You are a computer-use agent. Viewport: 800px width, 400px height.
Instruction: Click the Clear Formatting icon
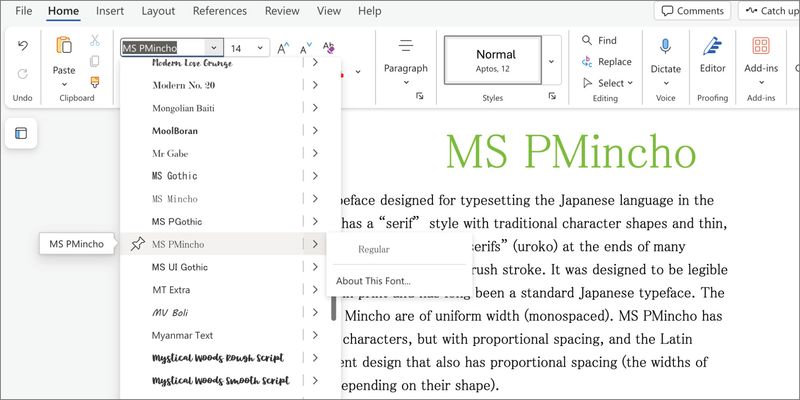[x=329, y=48]
